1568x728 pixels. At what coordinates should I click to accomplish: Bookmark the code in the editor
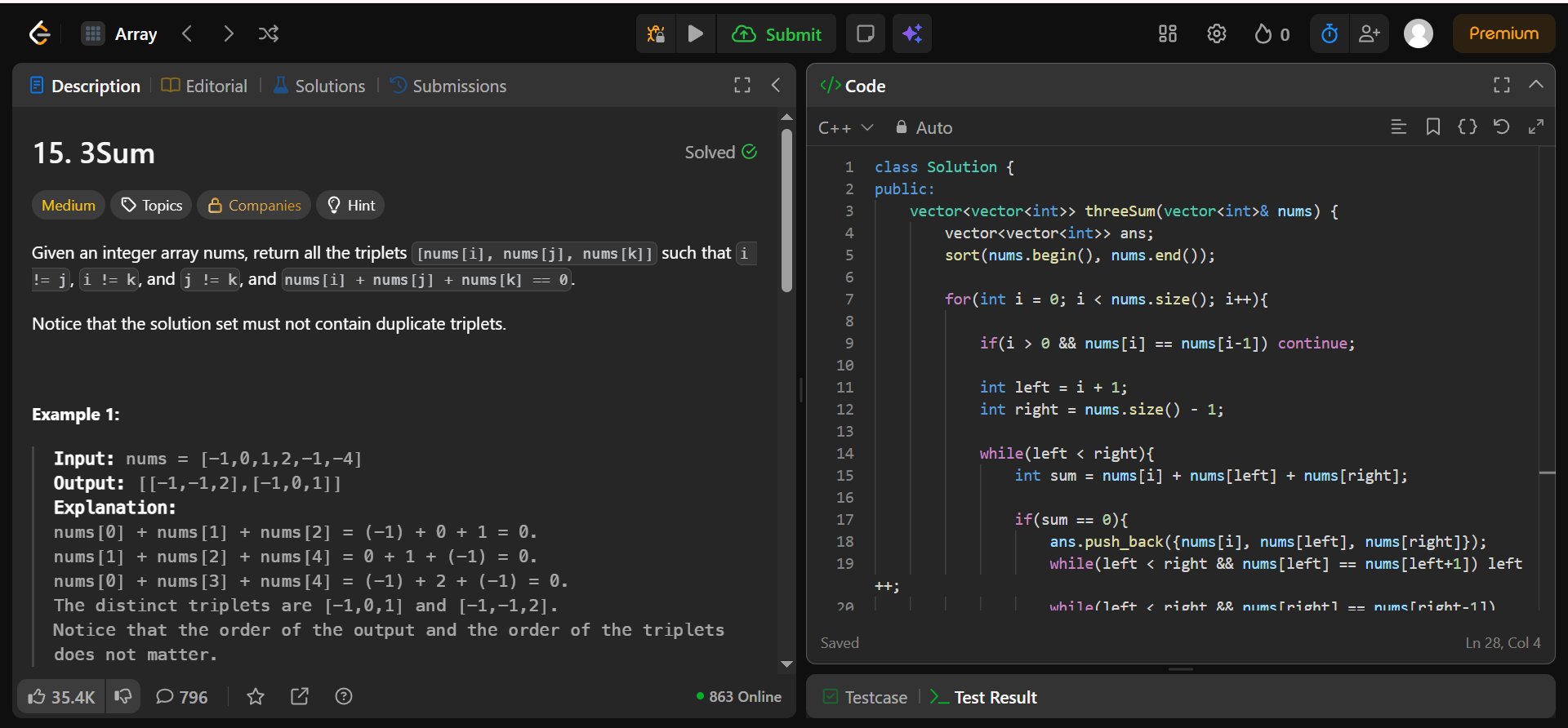pos(1432,127)
